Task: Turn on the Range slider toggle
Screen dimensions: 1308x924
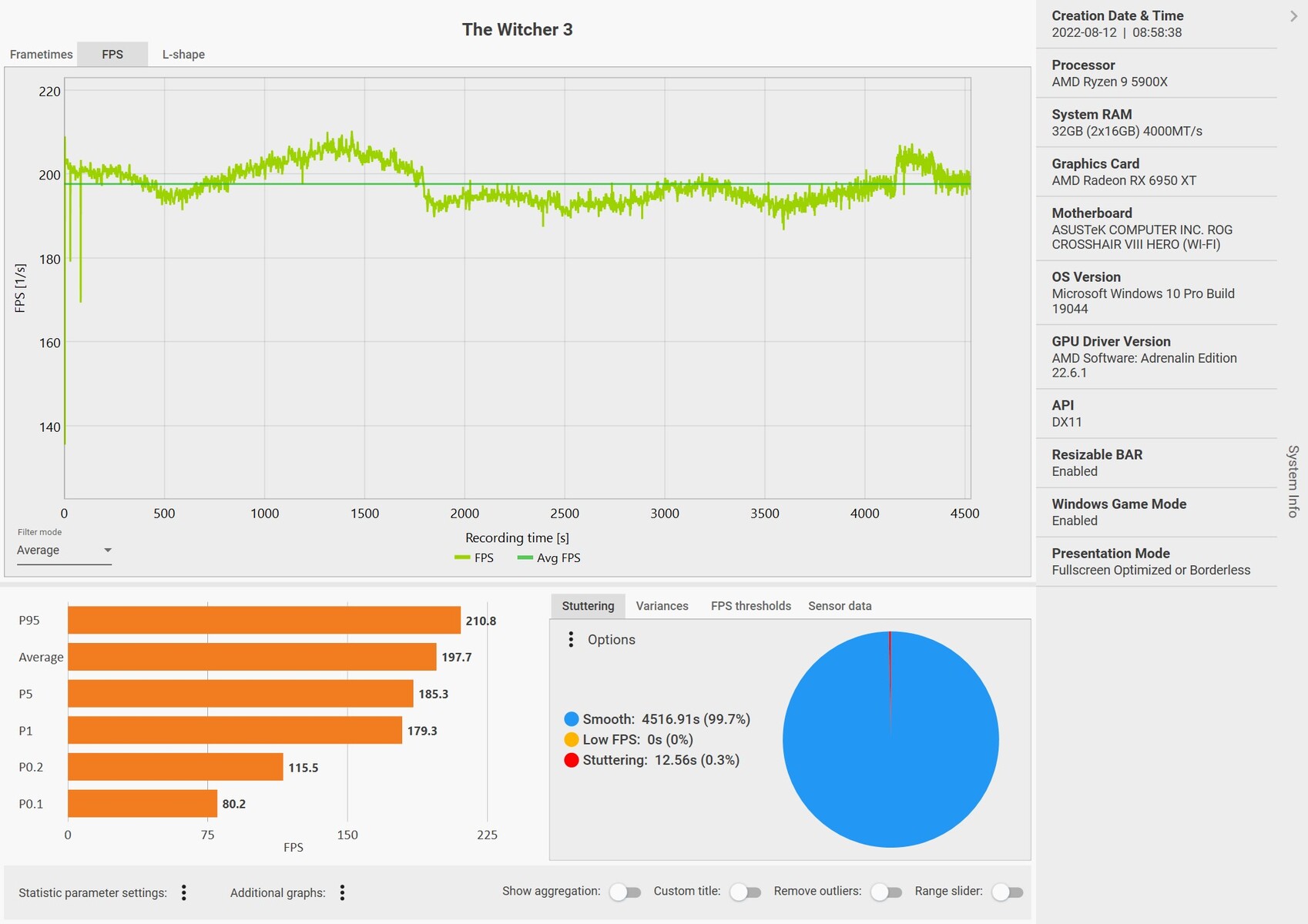Action: point(1007,892)
